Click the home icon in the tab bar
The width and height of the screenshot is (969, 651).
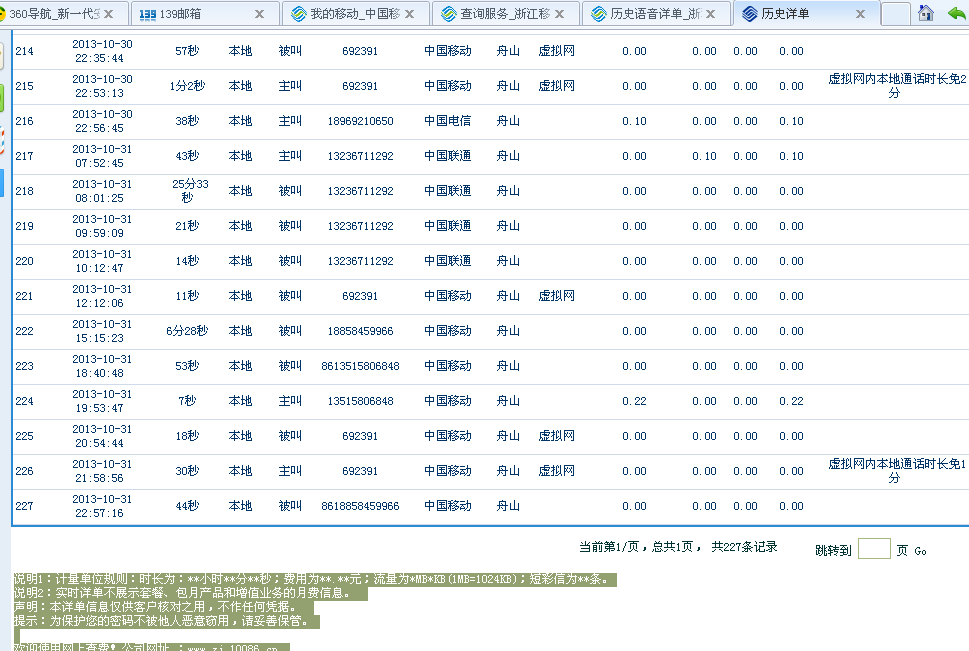click(926, 14)
